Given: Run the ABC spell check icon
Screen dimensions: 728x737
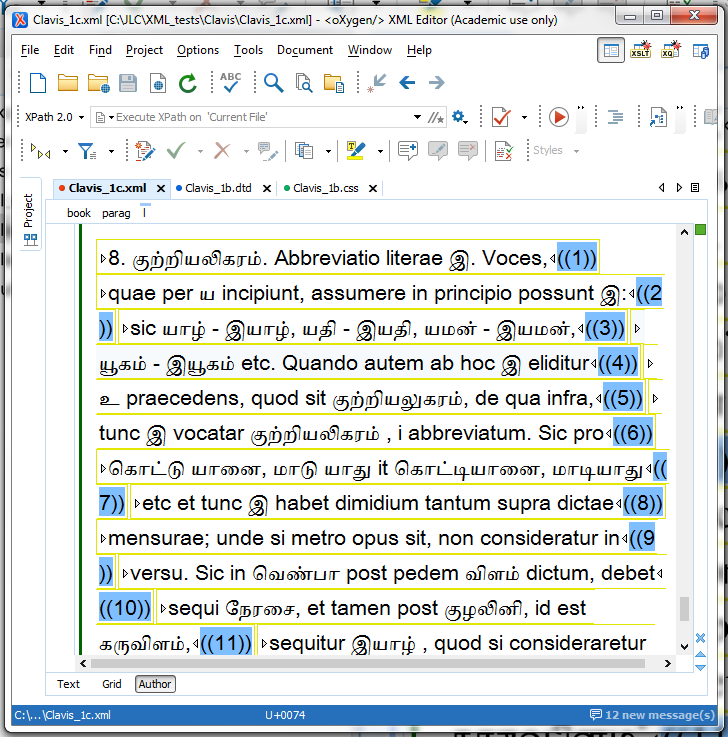Looking at the screenshot, I should [230, 83].
